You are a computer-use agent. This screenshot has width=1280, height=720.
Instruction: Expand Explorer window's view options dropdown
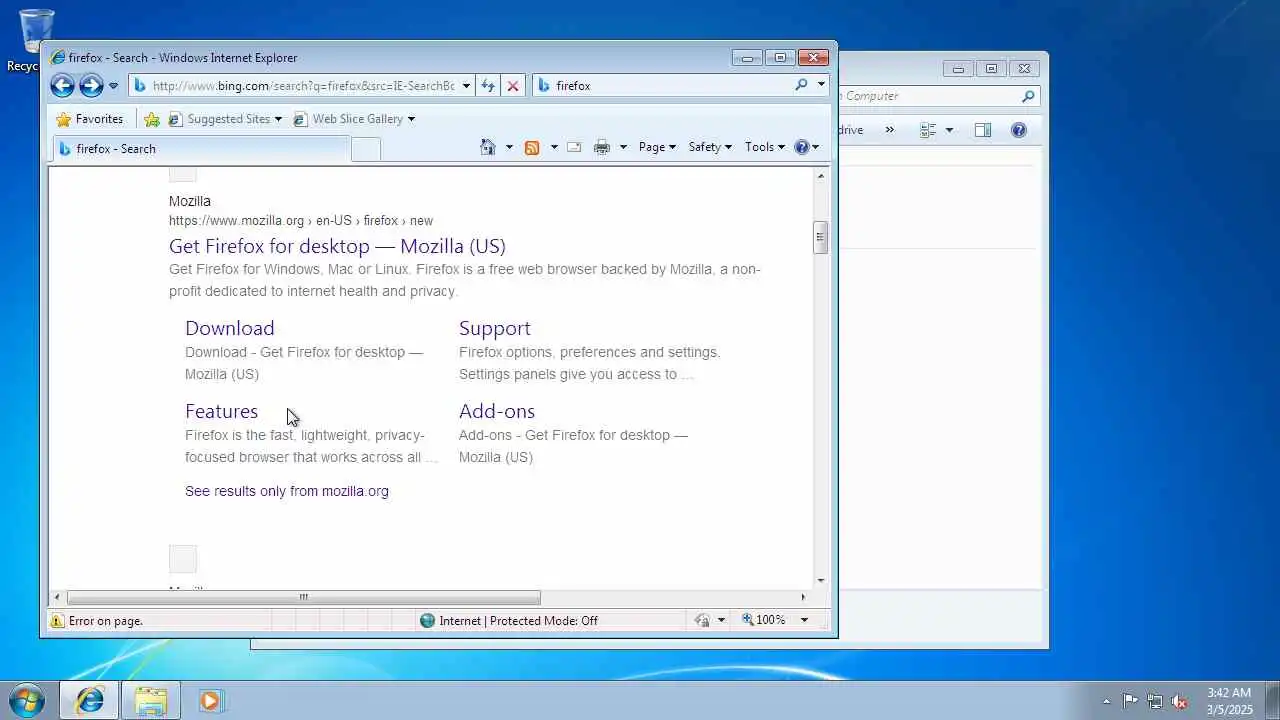pyautogui.click(x=949, y=130)
